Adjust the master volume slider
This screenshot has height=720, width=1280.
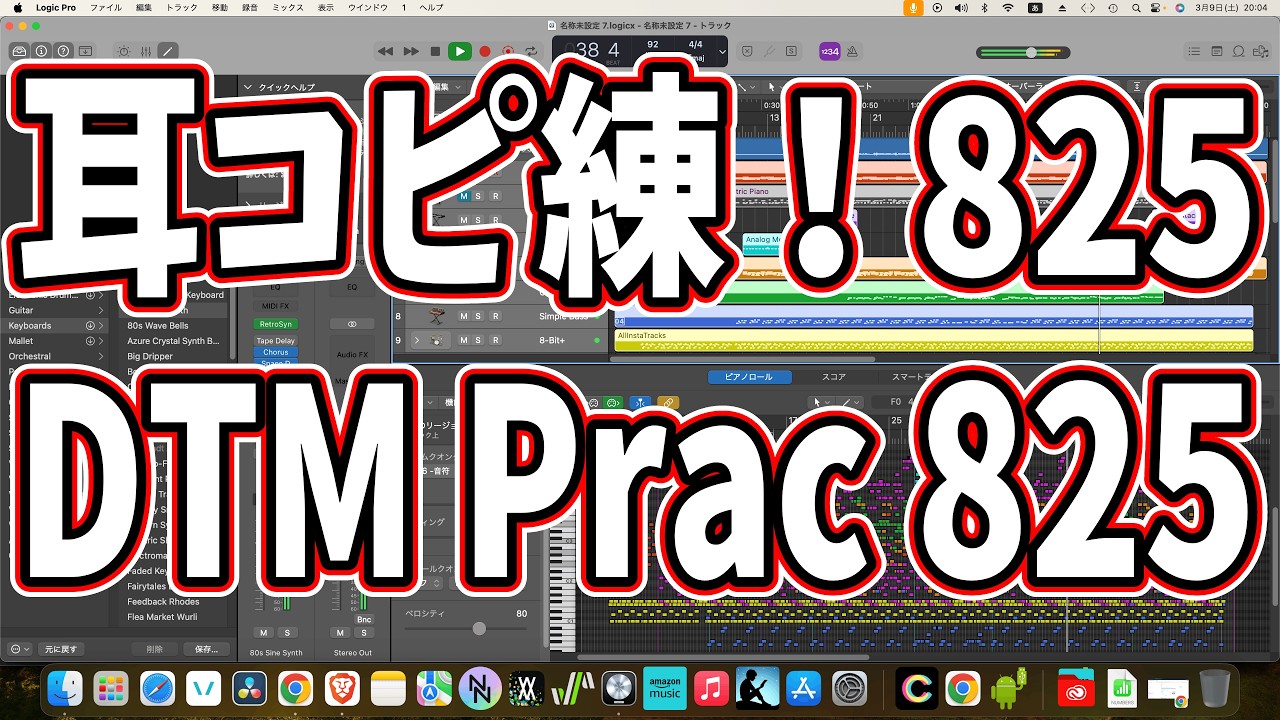pyautogui.click(x=1029, y=52)
